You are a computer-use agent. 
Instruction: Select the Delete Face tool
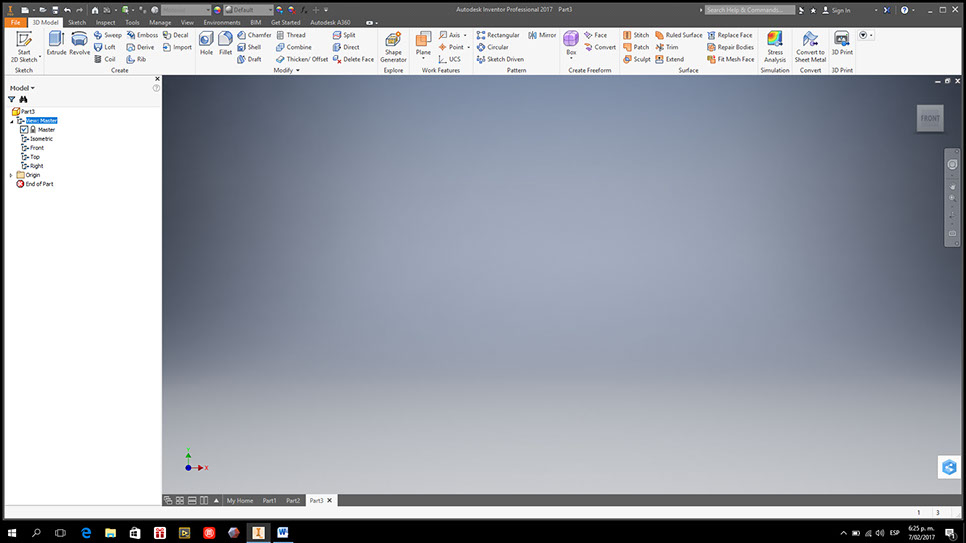(x=354, y=59)
